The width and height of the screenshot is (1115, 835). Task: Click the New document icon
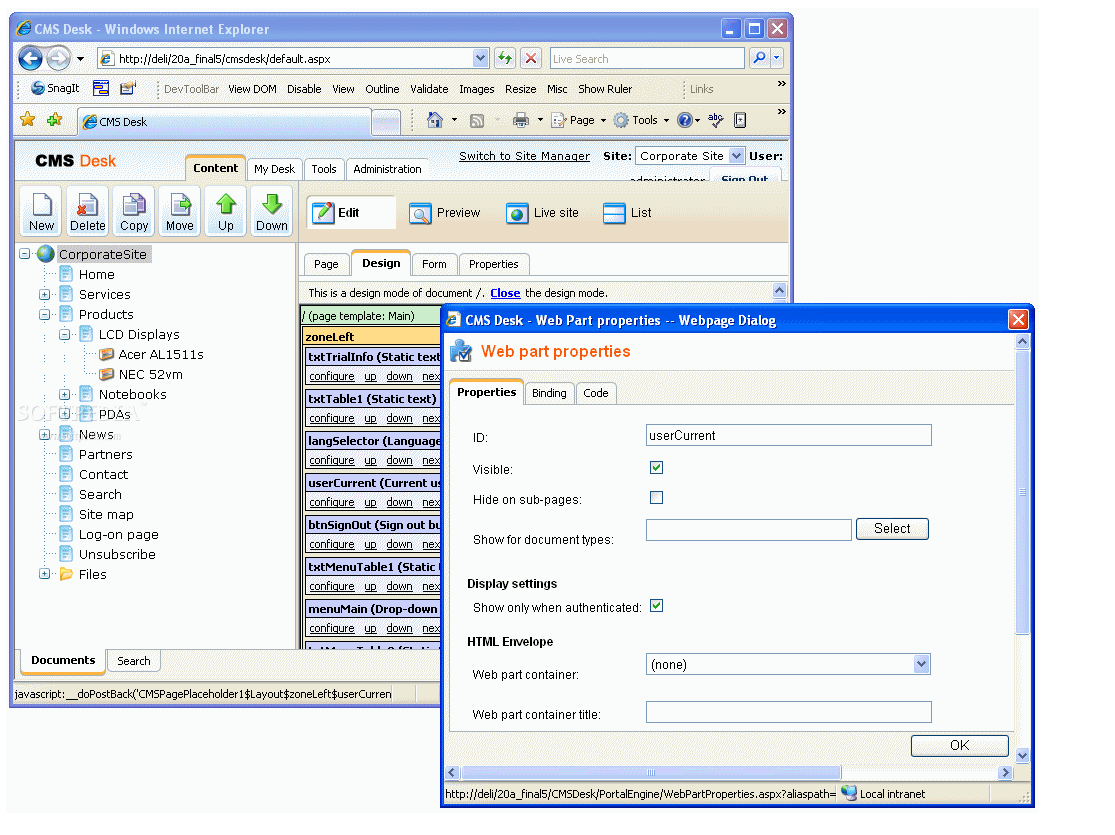click(x=41, y=211)
